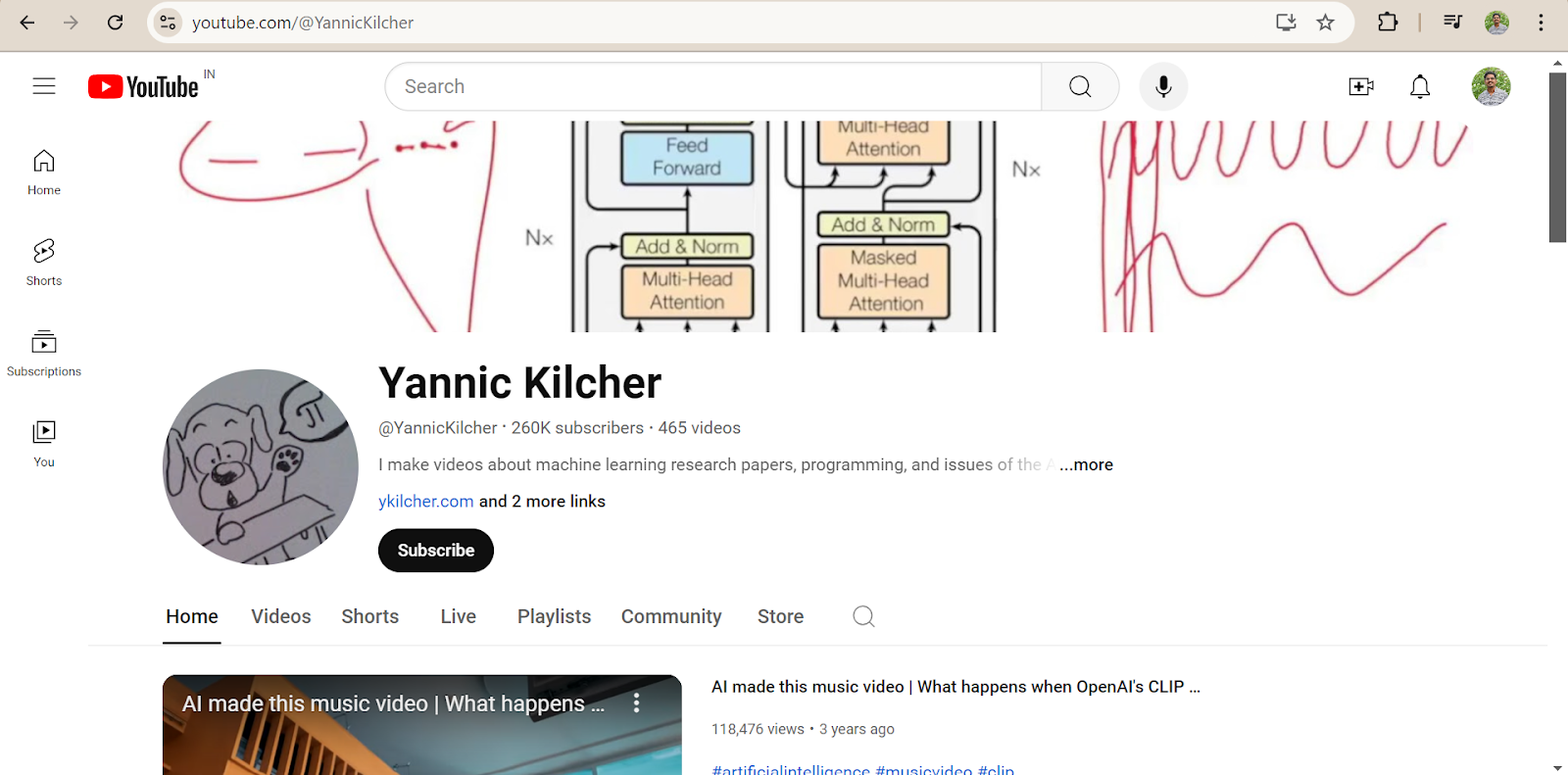The width and height of the screenshot is (1568, 775).
Task: Click the browser address bar URL
Action: point(303,23)
